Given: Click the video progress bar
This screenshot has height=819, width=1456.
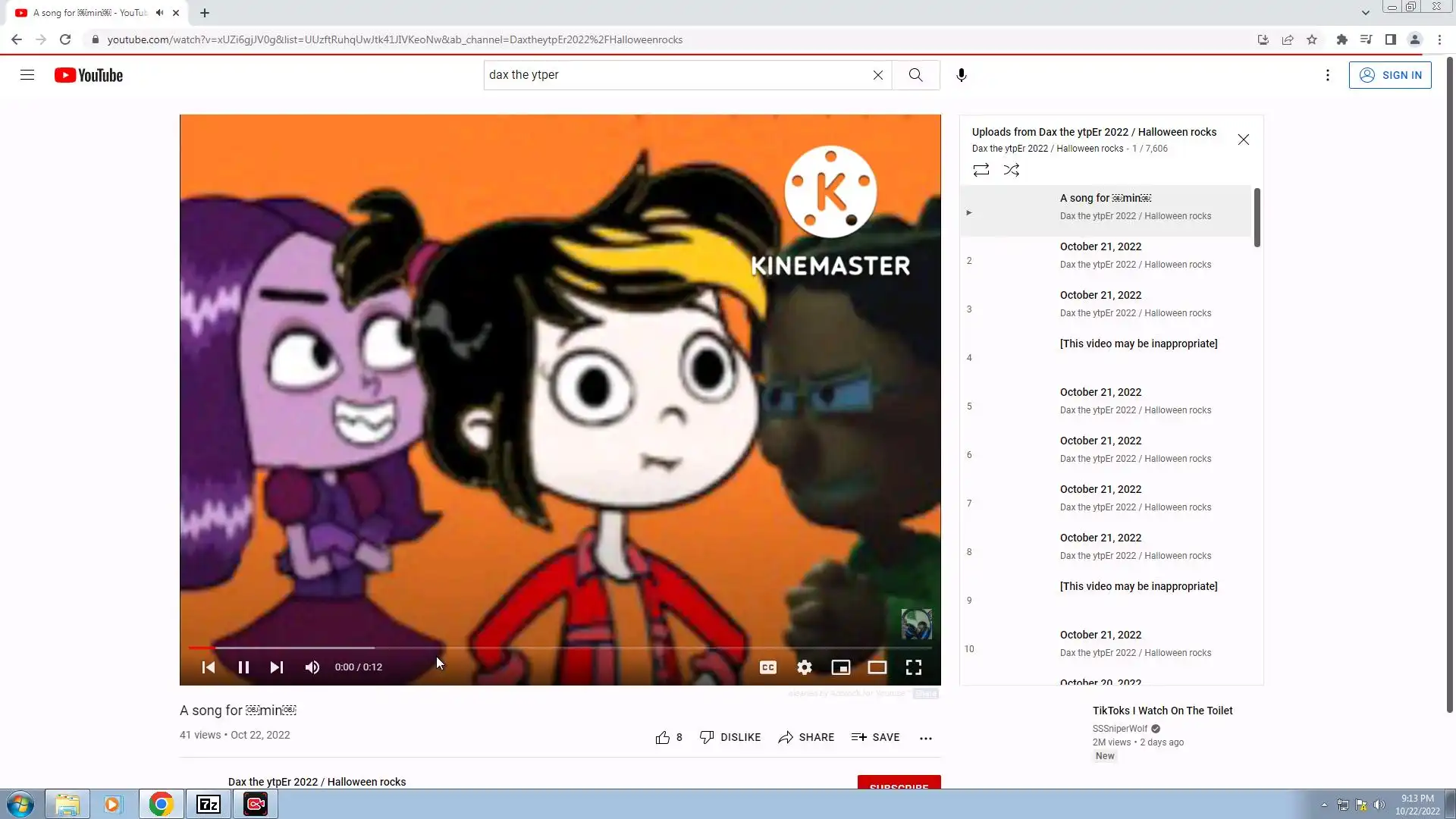Looking at the screenshot, I should tap(561, 648).
